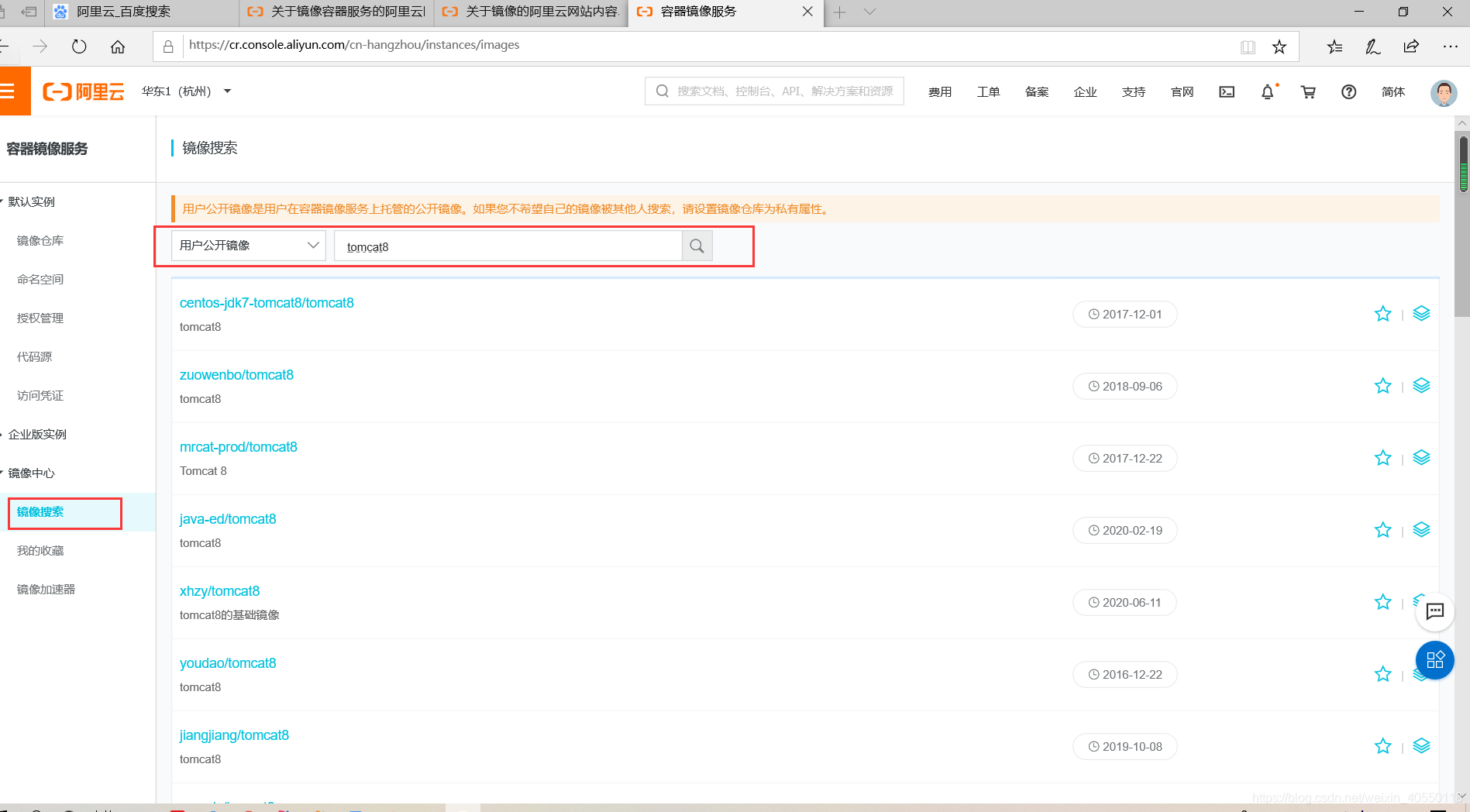Screen dimensions: 1470x812
Task: Open the youdao/tomcat8 image link
Action: pos(228,663)
